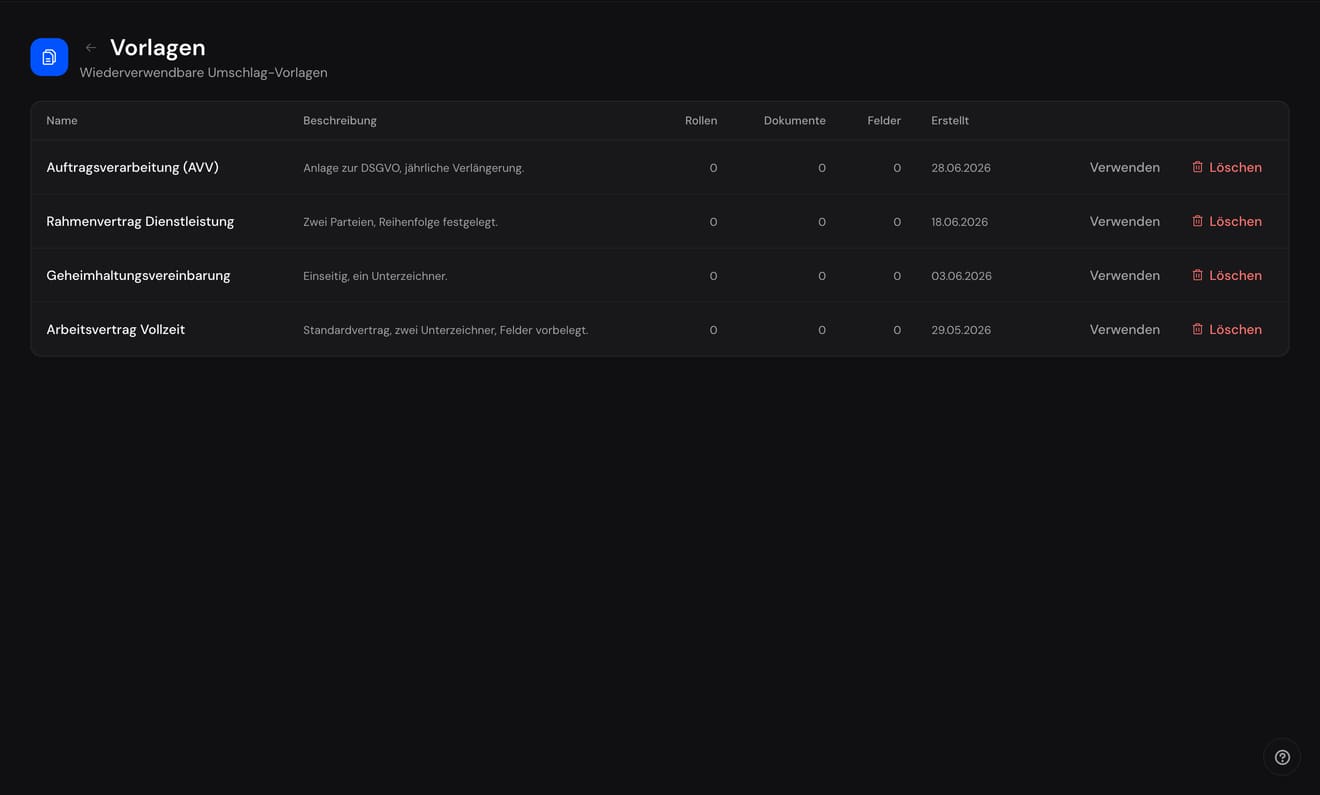Image resolution: width=1320 pixels, height=795 pixels.
Task: Open the help question mark icon
Action: [x=1282, y=757]
